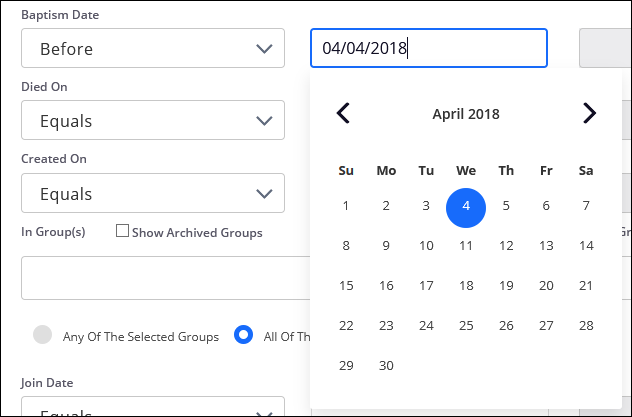Go to next month in calendar
Screen dimensions: 632x417
[589, 113]
